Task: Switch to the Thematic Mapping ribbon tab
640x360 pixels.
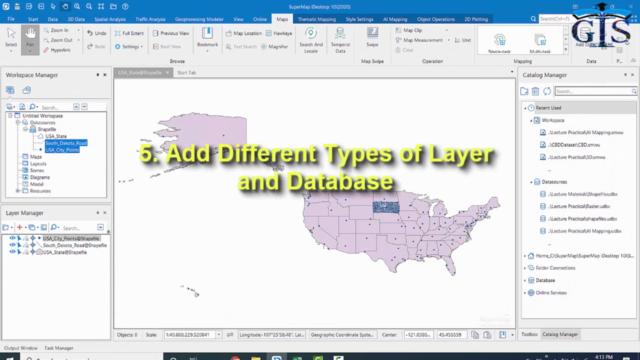Action: tap(317, 19)
